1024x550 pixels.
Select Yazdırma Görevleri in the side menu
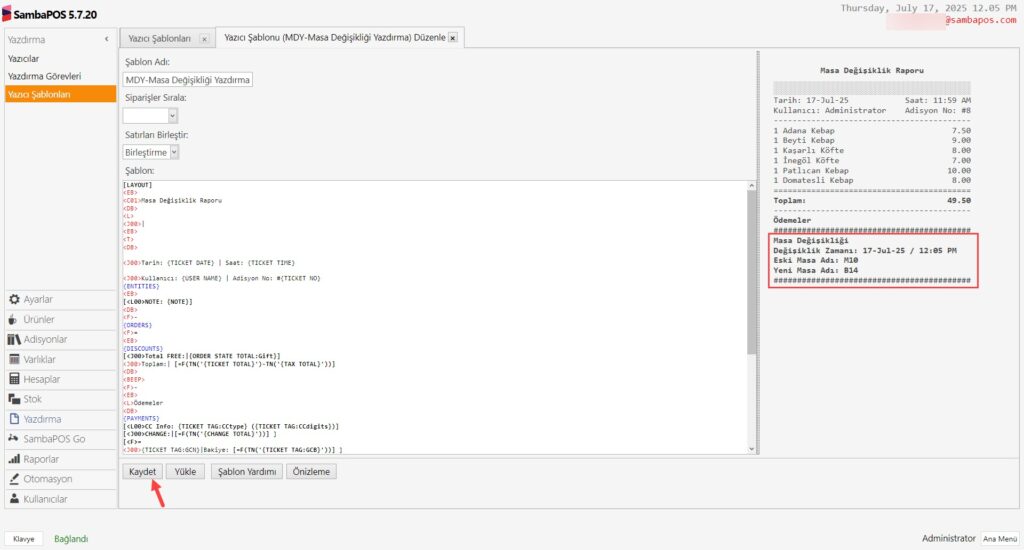click(44, 76)
